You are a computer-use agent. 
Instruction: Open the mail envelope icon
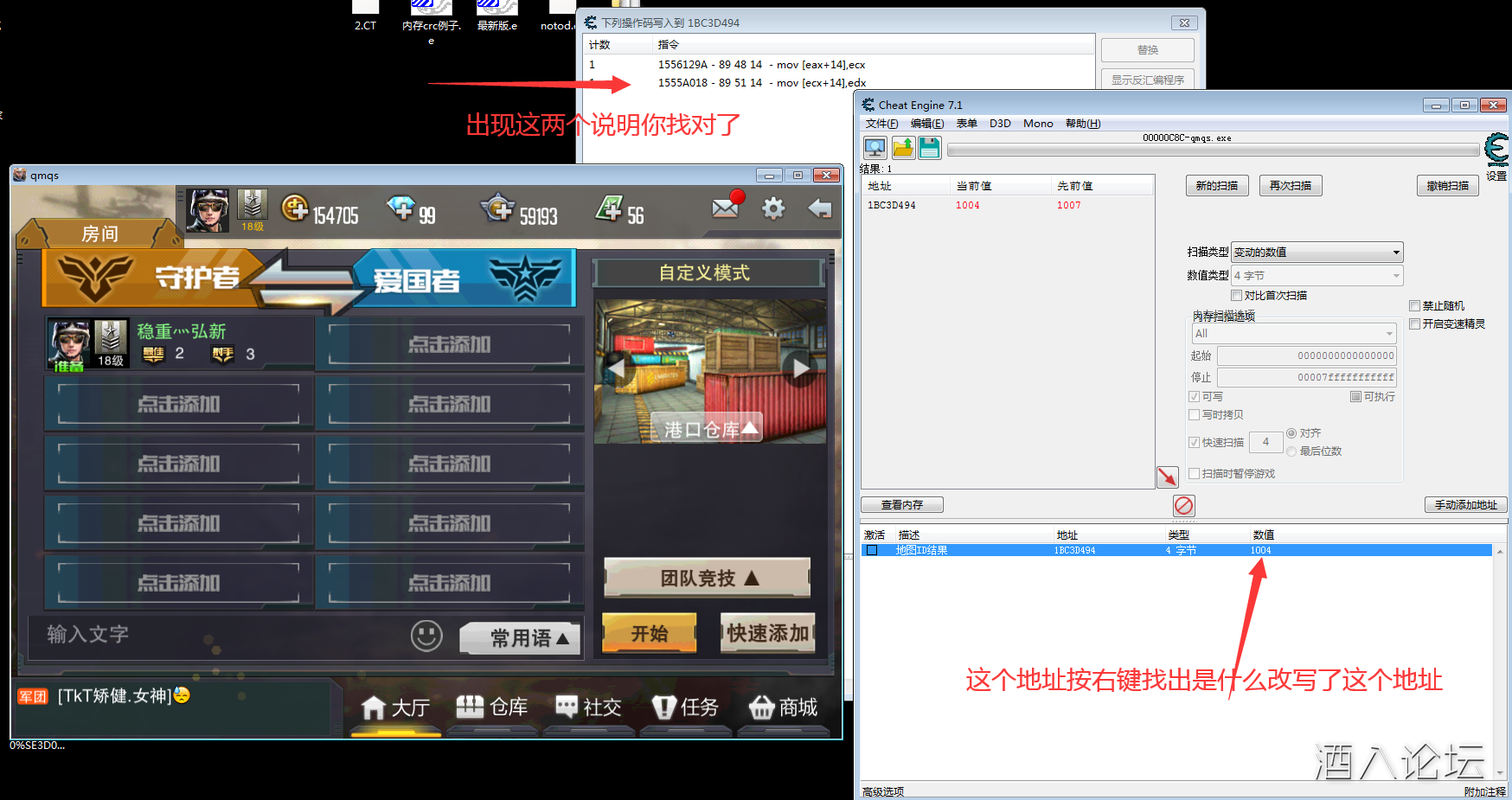(x=725, y=208)
